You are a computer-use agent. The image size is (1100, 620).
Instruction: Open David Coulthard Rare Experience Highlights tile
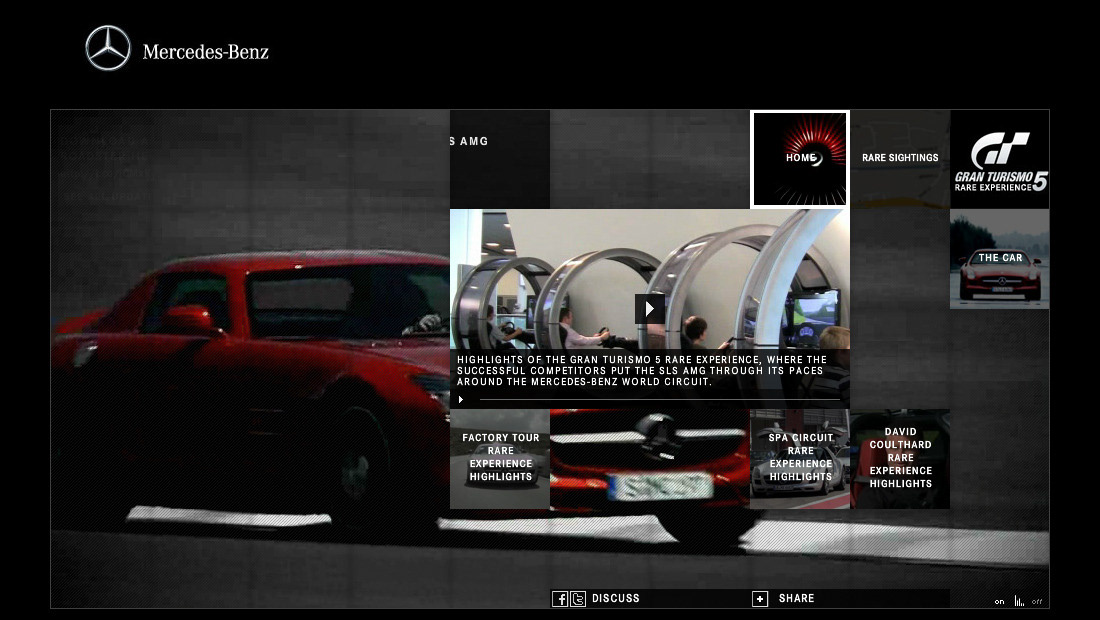coord(900,459)
